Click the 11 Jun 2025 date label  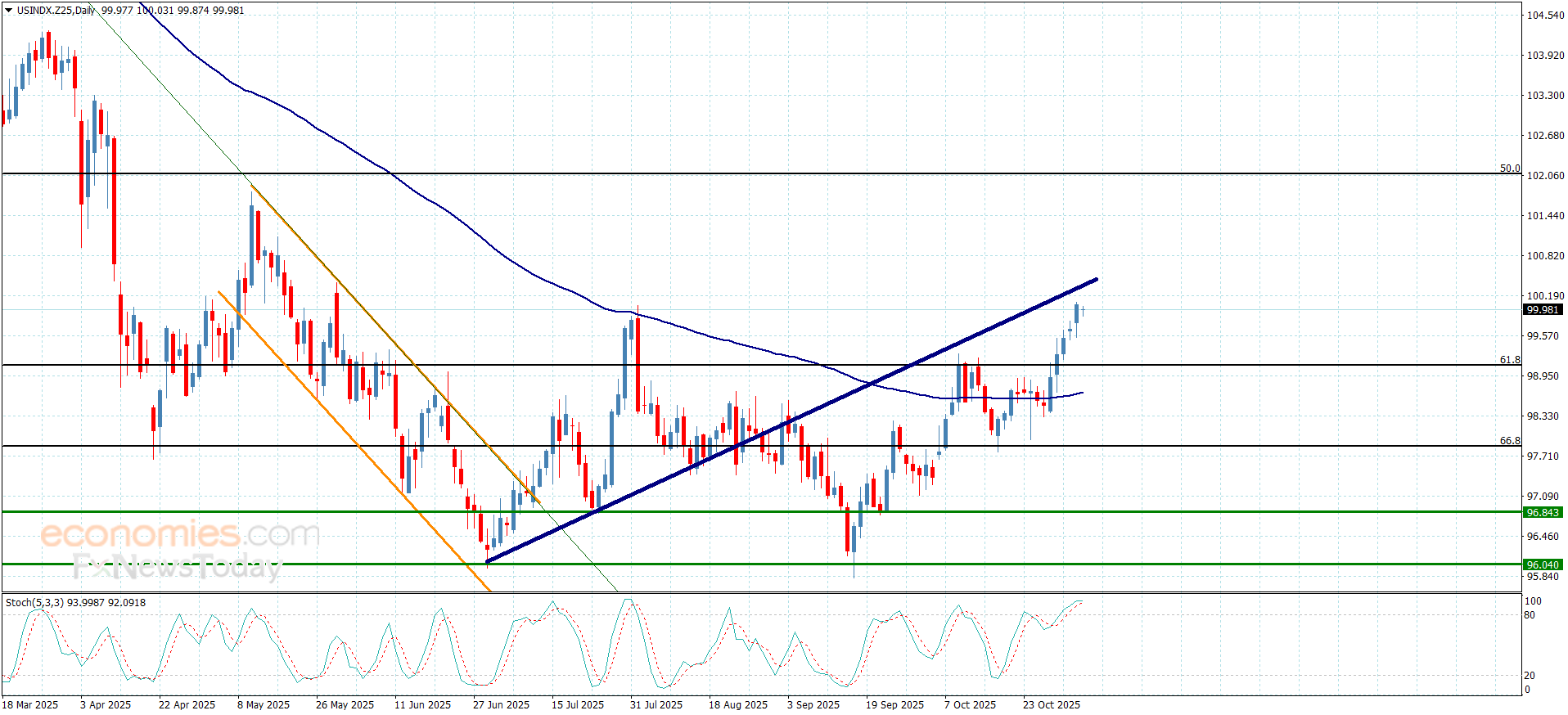[422, 705]
